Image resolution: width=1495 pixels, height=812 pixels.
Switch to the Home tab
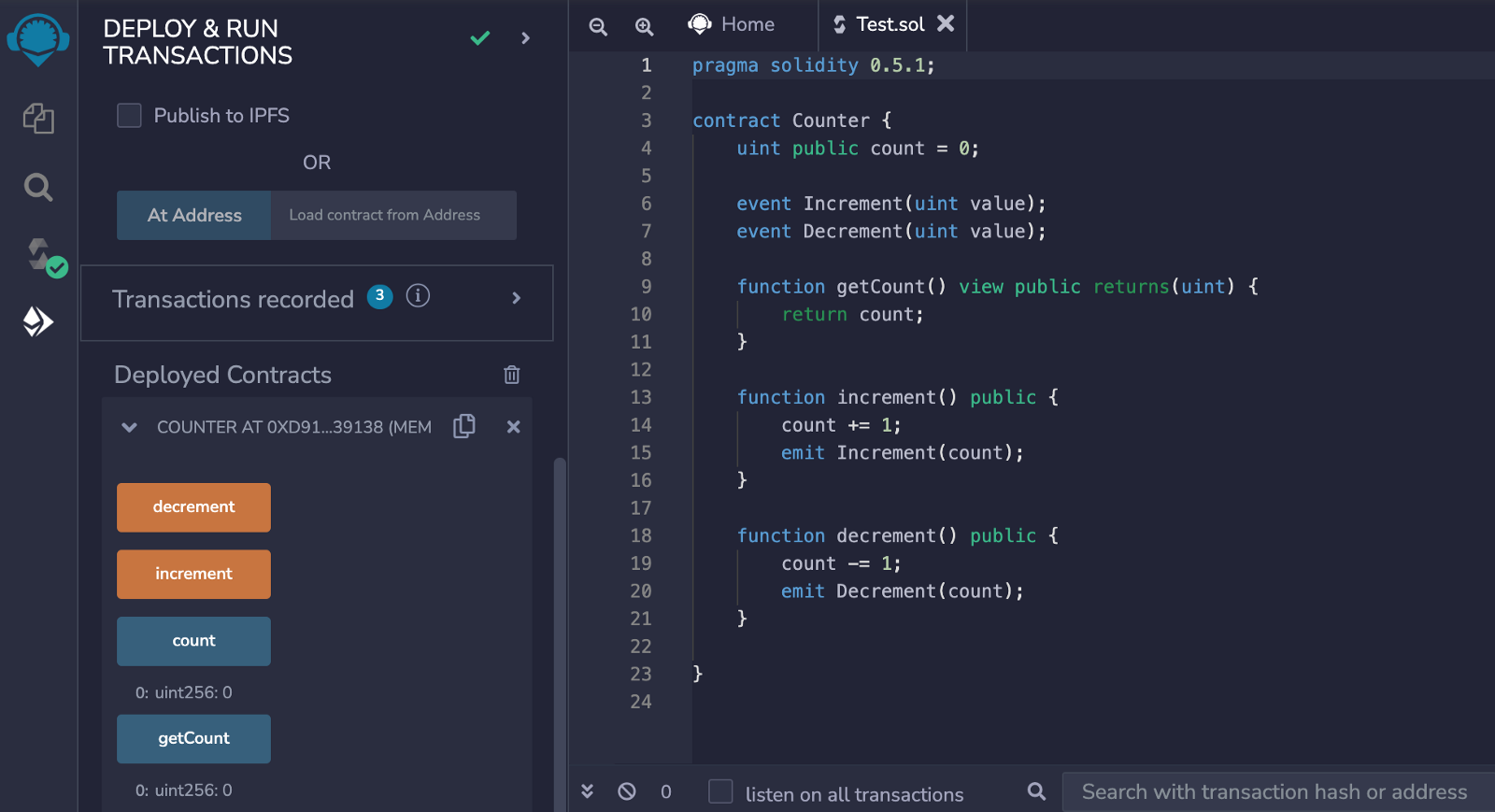click(x=733, y=24)
